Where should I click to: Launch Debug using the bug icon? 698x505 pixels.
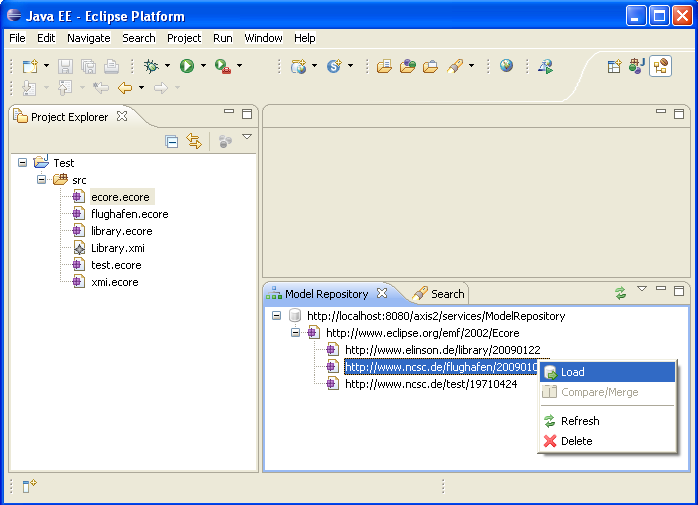pos(151,66)
